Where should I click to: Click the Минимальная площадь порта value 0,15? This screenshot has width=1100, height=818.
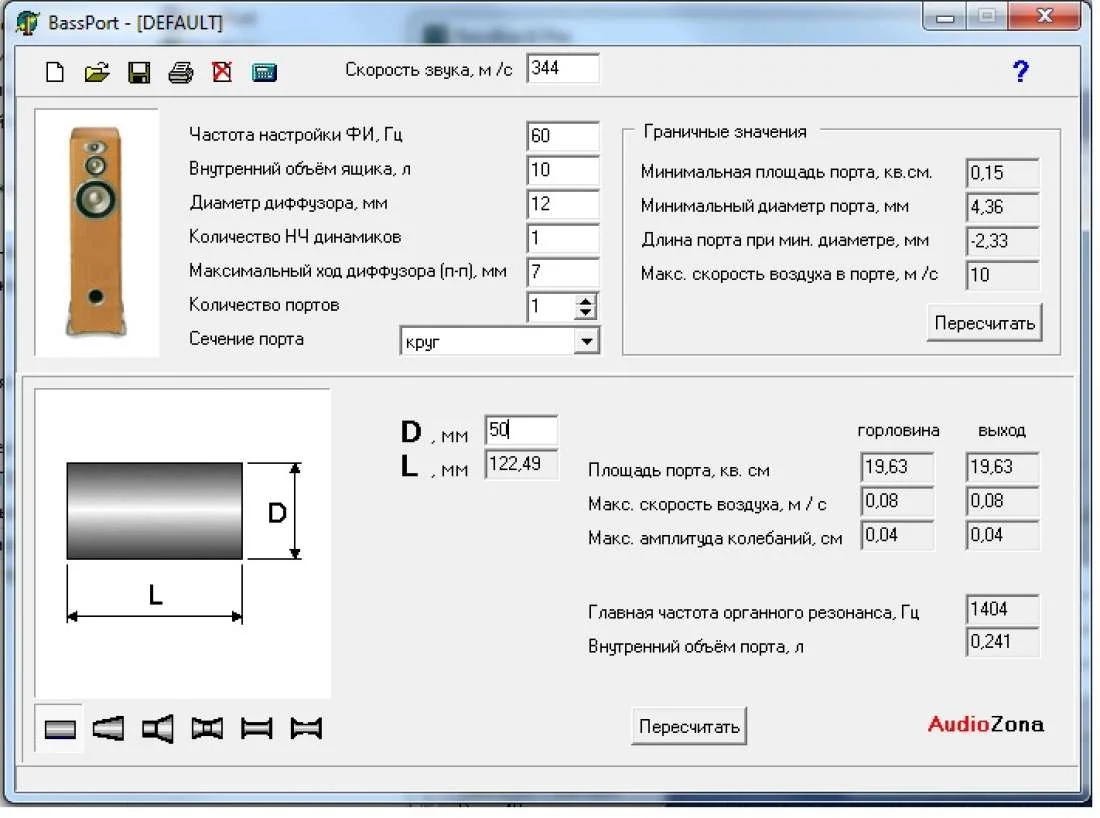point(1002,173)
